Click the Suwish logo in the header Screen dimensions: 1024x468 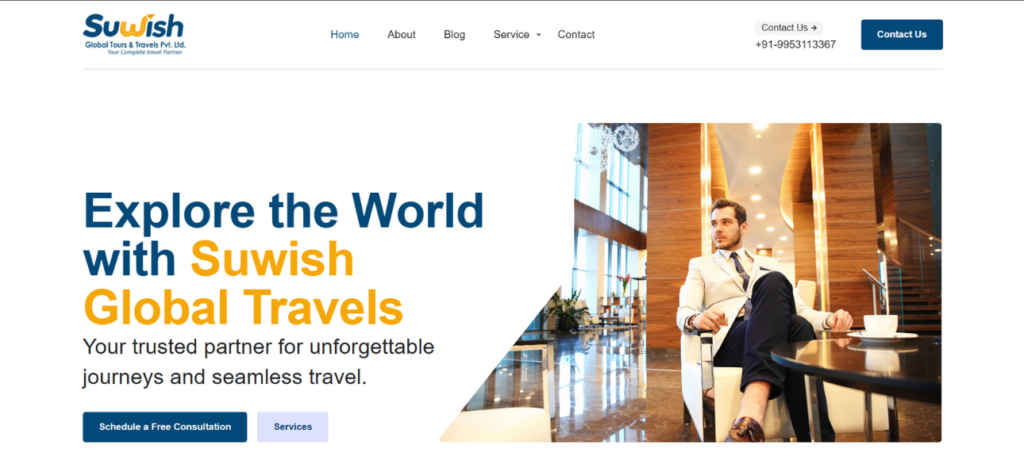[x=134, y=34]
